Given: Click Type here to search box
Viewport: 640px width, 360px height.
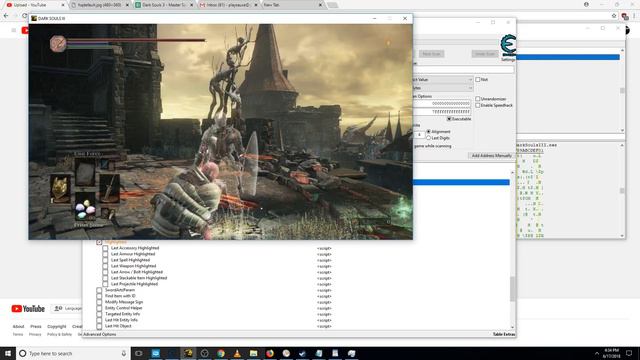Looking at the screenshot, I should [73, 353].
